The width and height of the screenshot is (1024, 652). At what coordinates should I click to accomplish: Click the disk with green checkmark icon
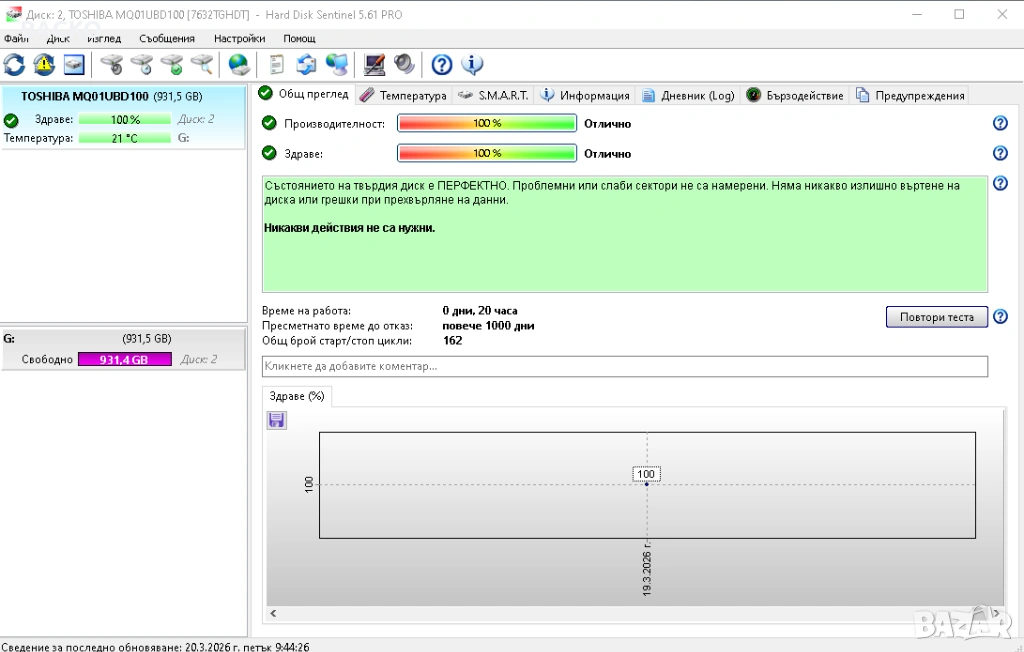tap(172, 65)
